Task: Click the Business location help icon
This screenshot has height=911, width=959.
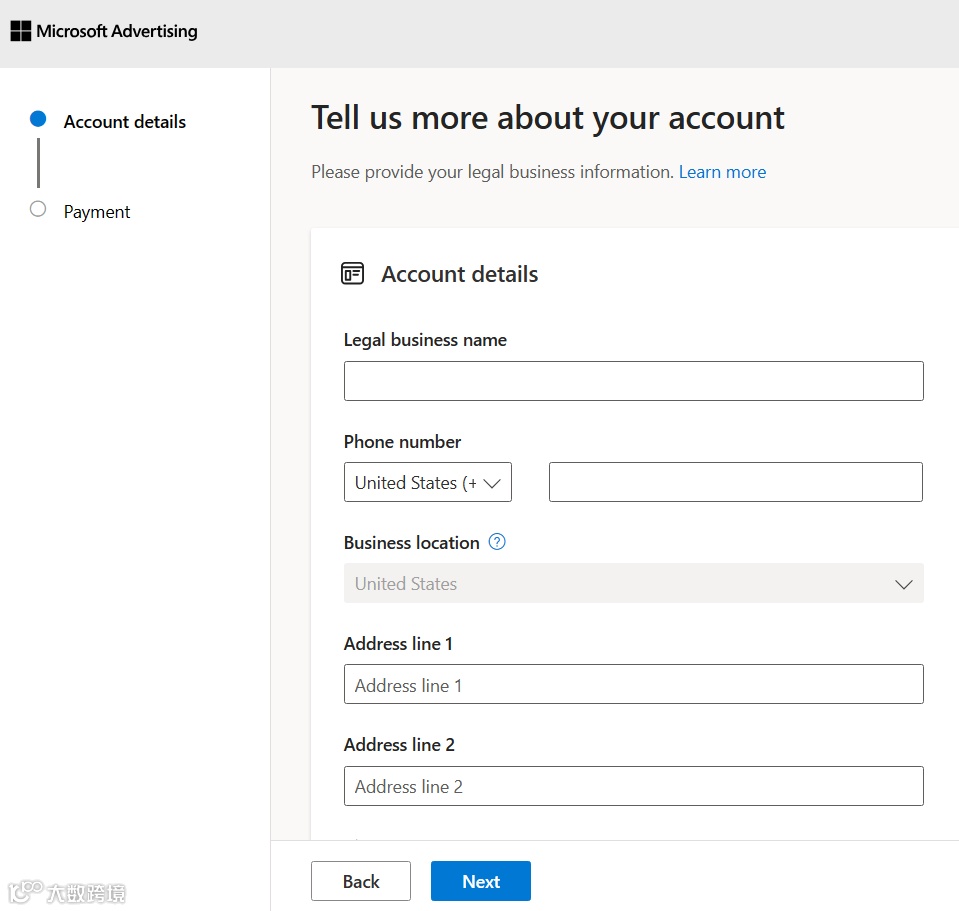Action: [497, 542]
